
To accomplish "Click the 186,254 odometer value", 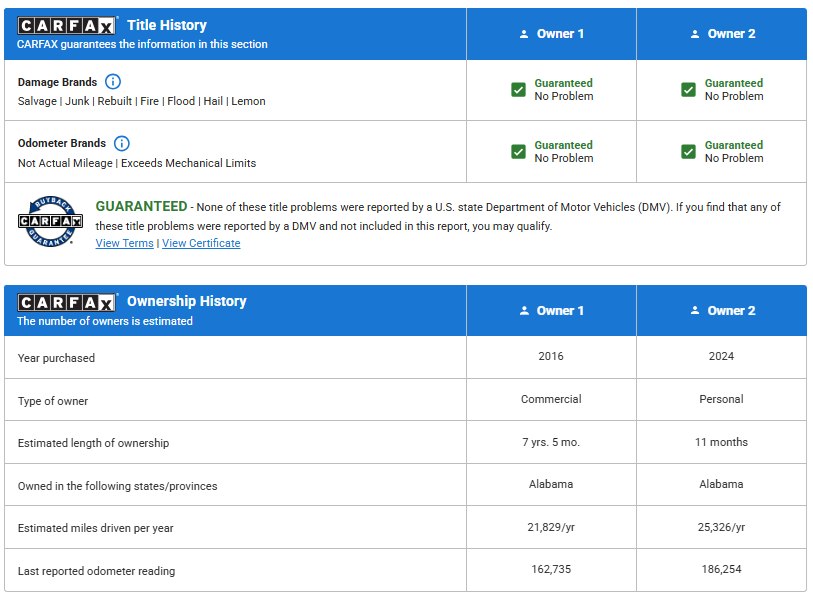I will pos(721,569).
